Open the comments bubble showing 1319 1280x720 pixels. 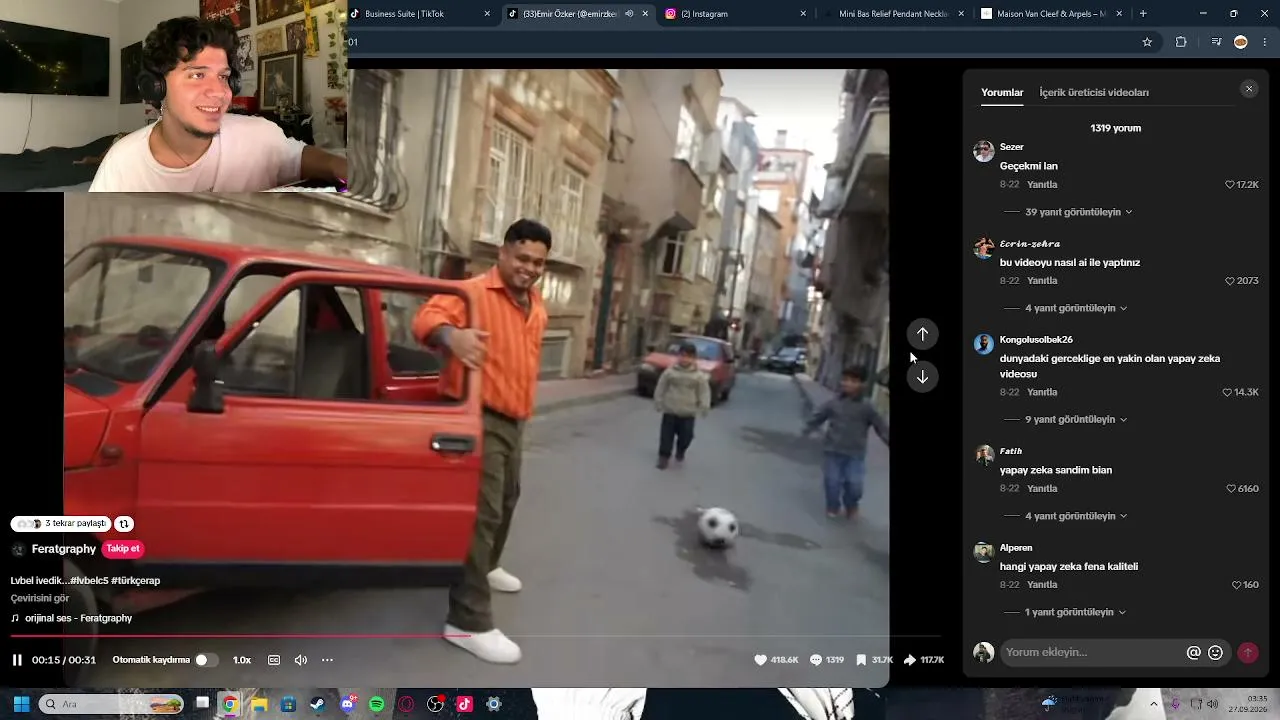click(816, 660)
